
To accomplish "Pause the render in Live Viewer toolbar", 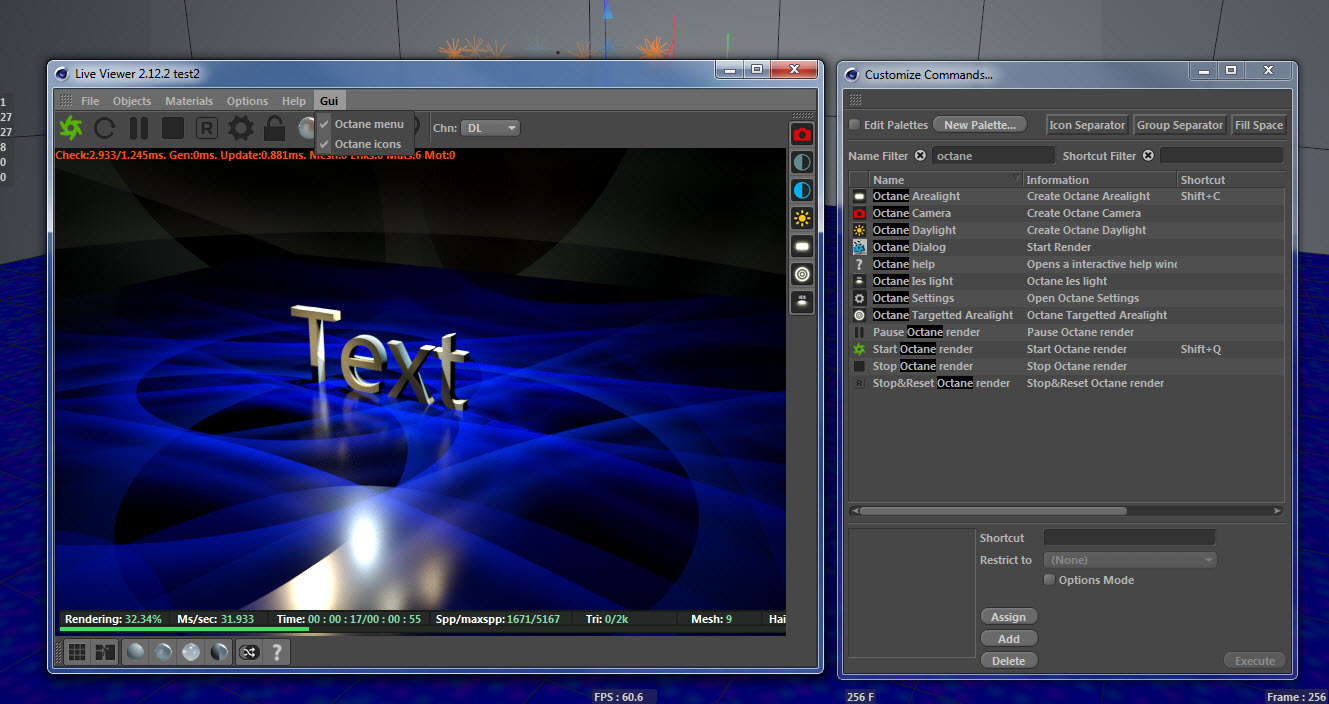I will (x=139, y=128).
